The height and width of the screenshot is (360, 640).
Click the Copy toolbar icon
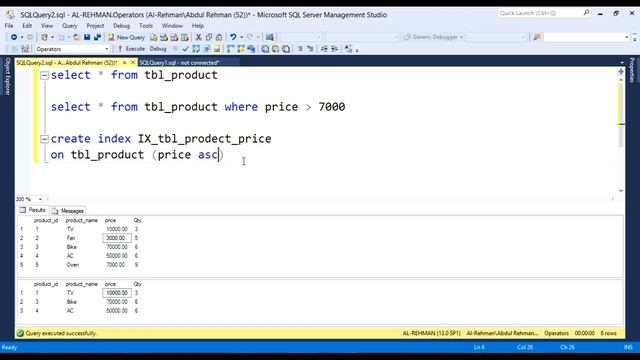209,37
